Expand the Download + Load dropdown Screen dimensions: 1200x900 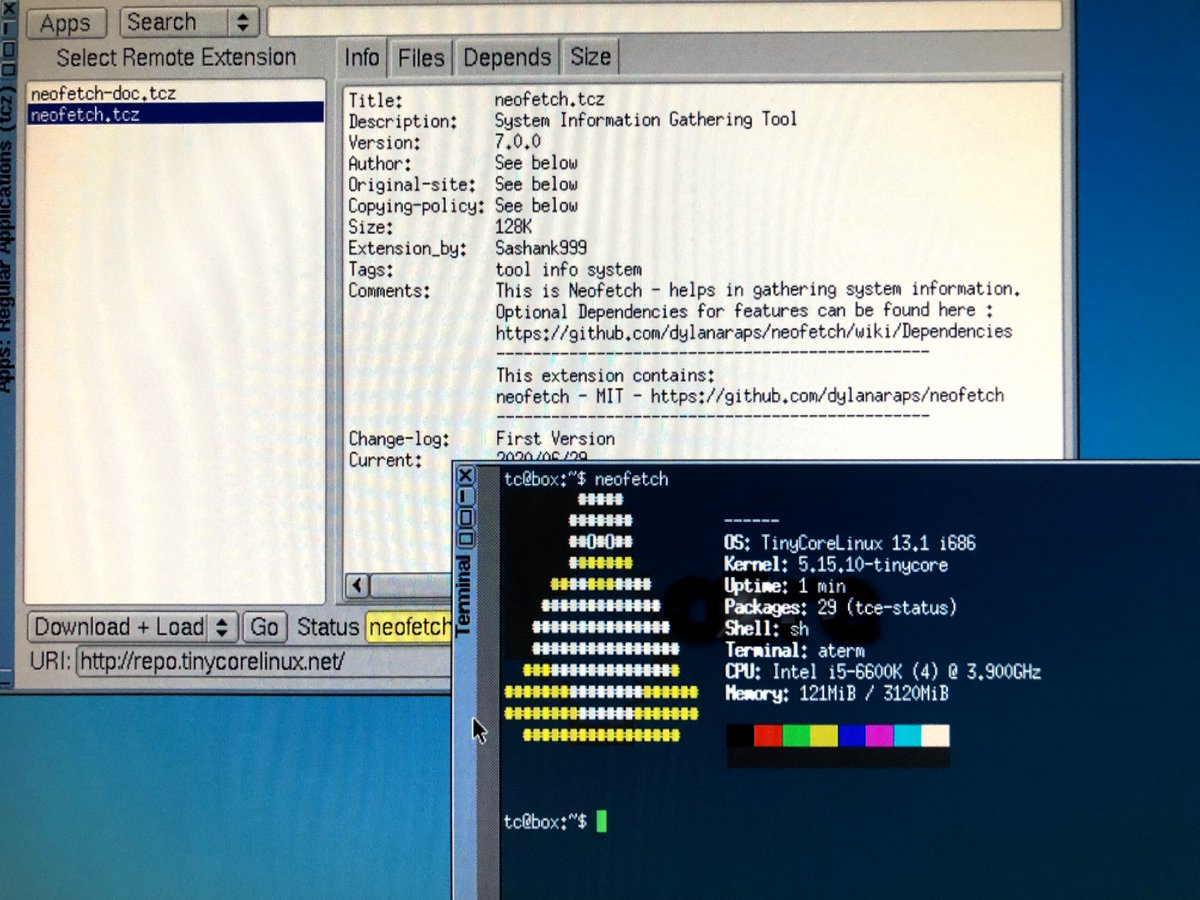[x=132, y=627]
